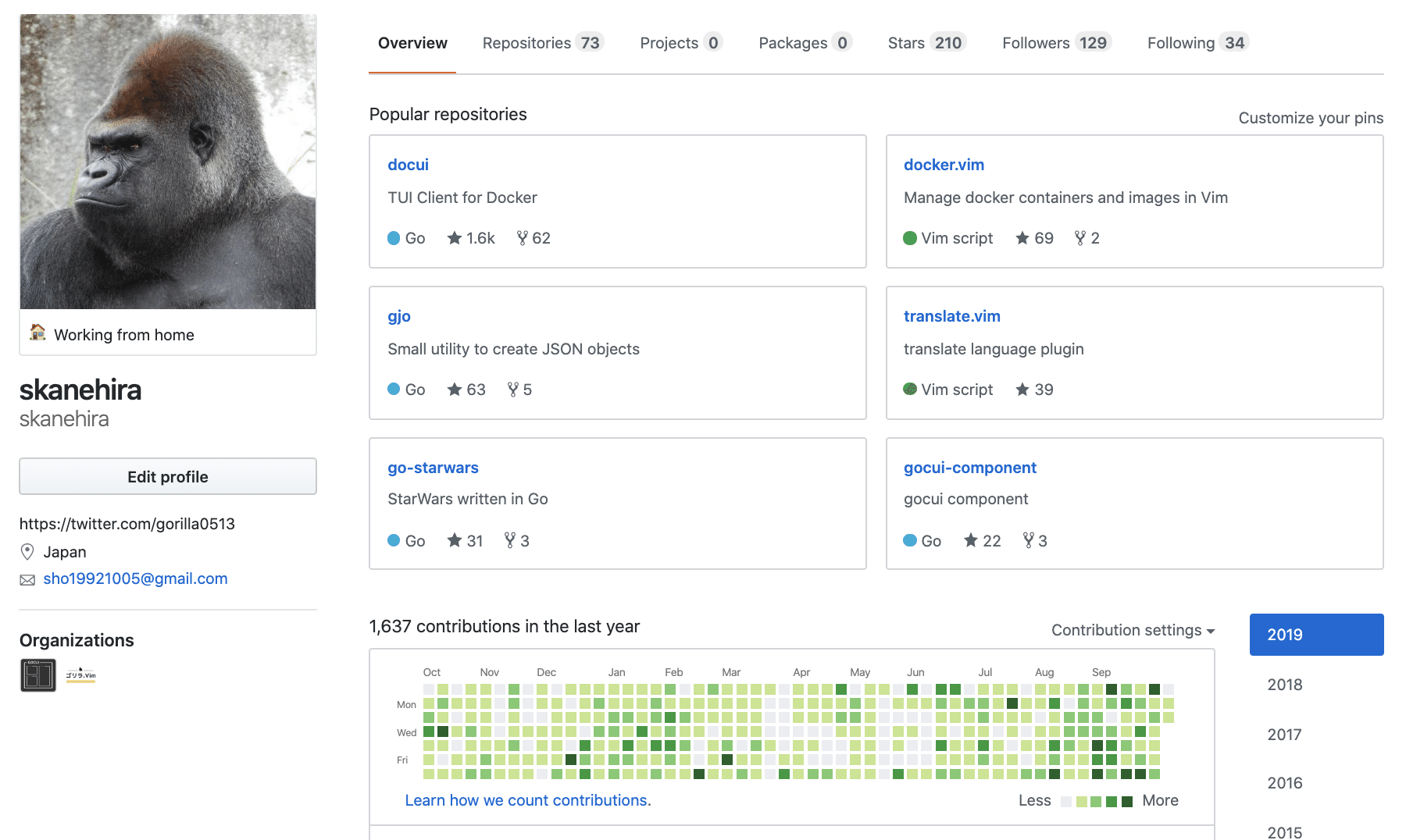Click the Japan location text

65,552
